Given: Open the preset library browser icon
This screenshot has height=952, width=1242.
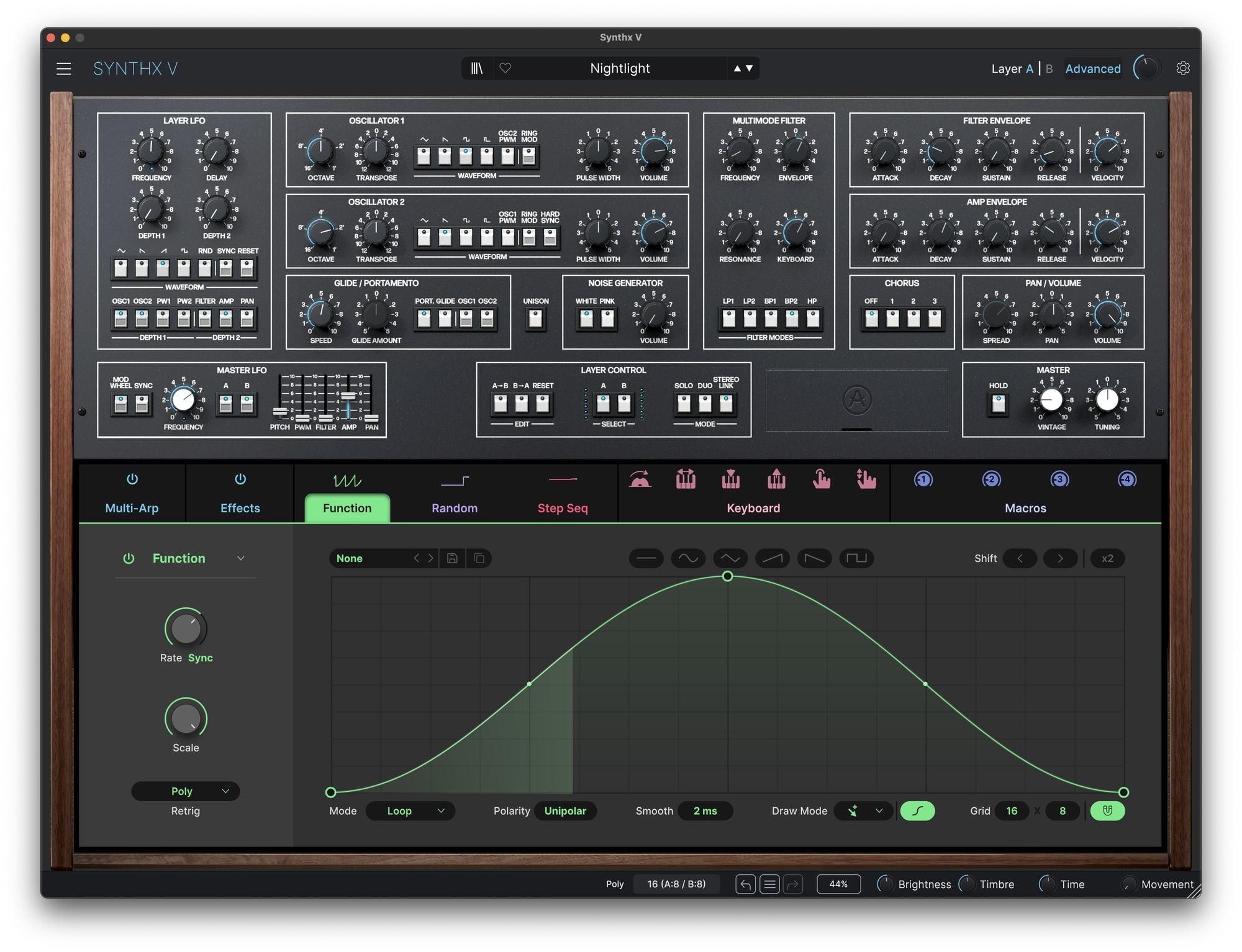Looking at the screenshot, I should 476,68.
